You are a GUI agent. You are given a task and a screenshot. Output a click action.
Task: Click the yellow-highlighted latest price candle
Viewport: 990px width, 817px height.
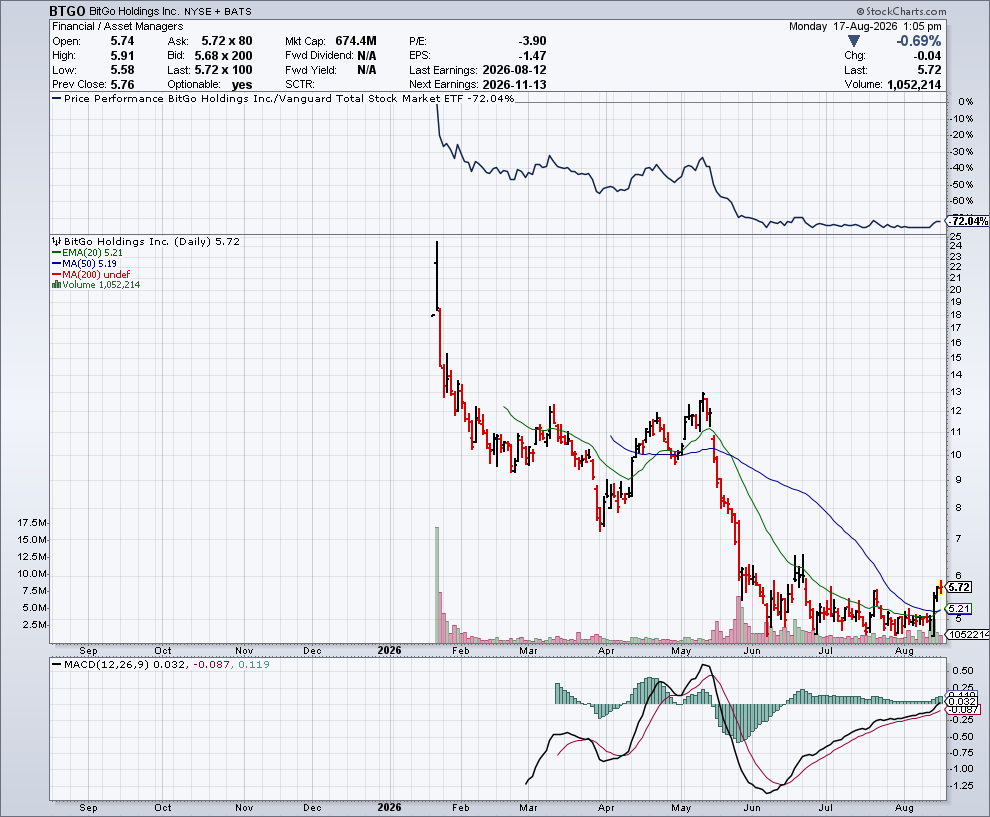(x=941, y=587)
